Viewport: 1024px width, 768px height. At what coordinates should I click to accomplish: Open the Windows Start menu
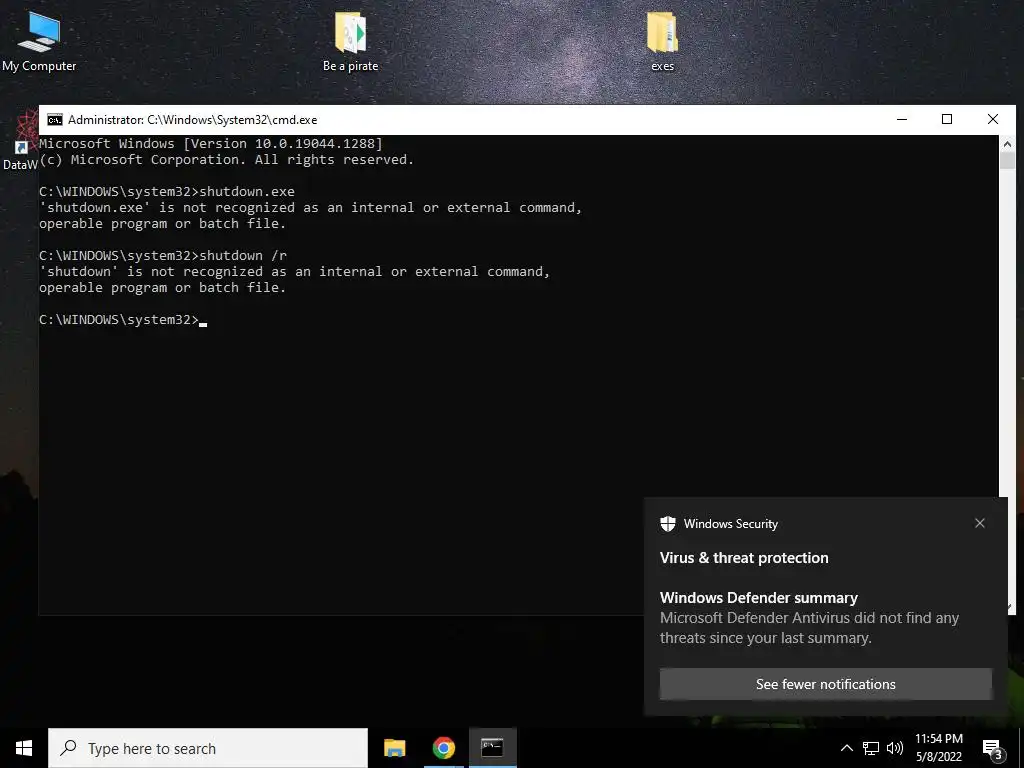point(24,748)
